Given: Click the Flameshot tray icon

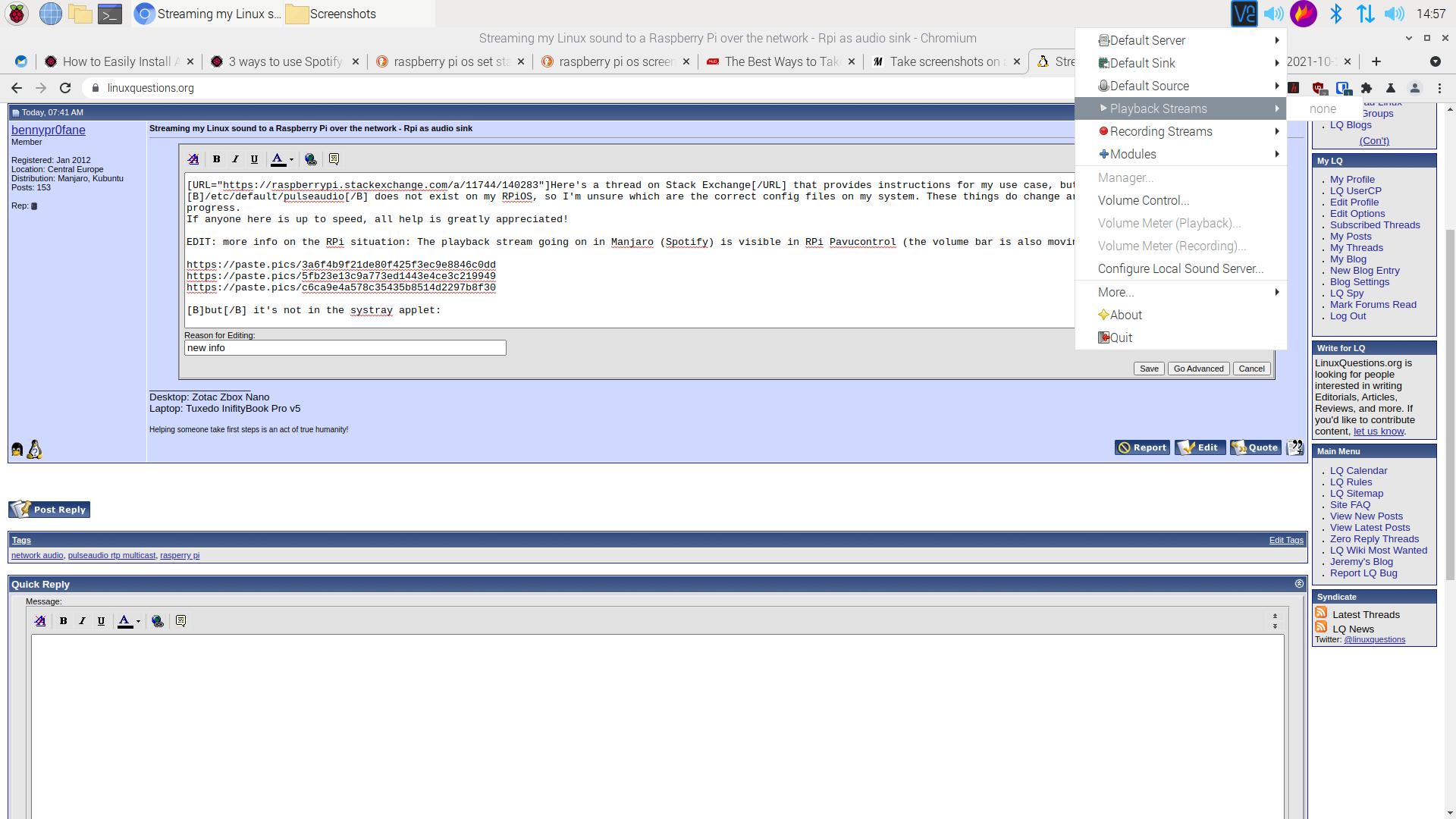Looking at the screenshot, I should [1304, 14].
